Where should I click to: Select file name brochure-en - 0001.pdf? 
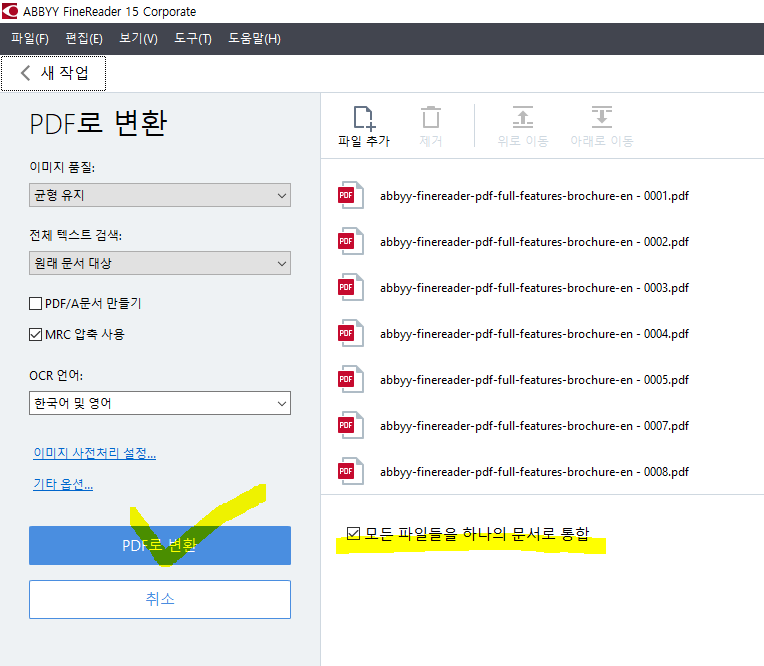point(535,196)
